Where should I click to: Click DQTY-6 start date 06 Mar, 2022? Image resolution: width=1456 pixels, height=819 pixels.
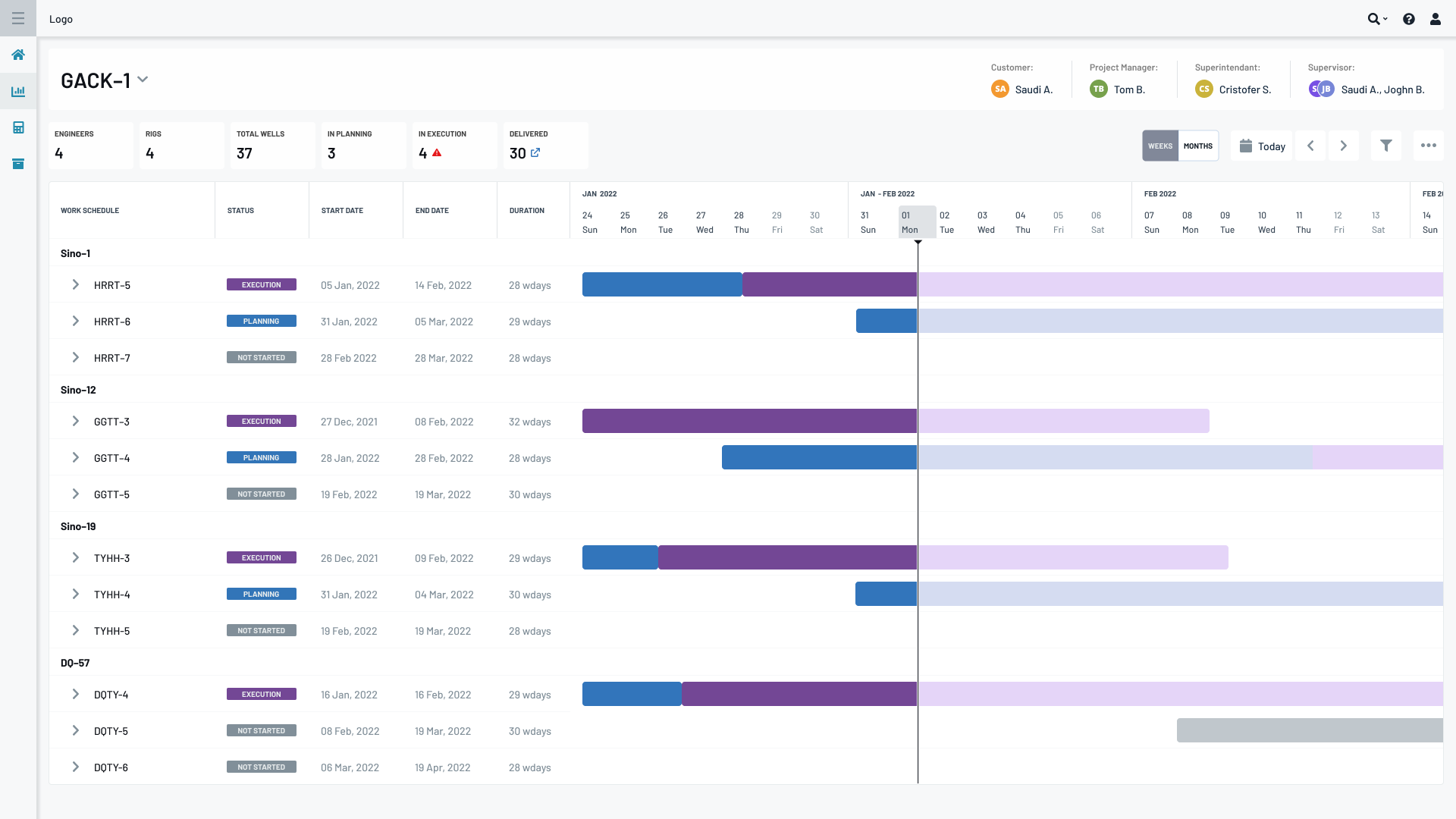350,767
